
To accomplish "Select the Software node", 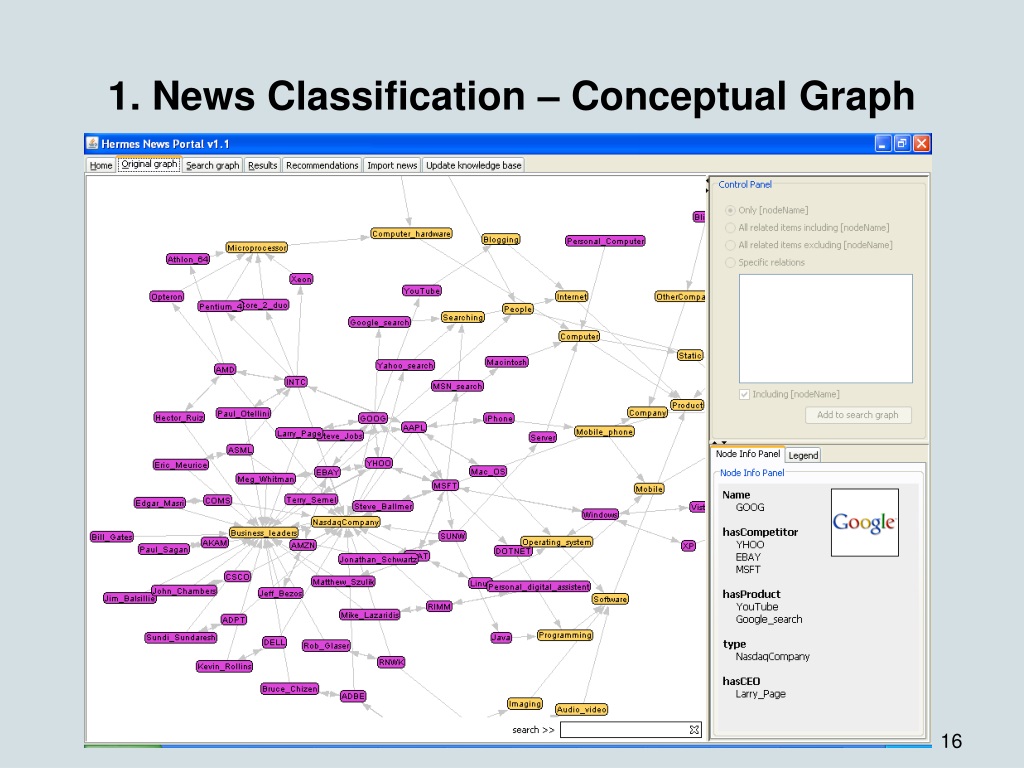I will pyautogui.click(x=611, y=599).
